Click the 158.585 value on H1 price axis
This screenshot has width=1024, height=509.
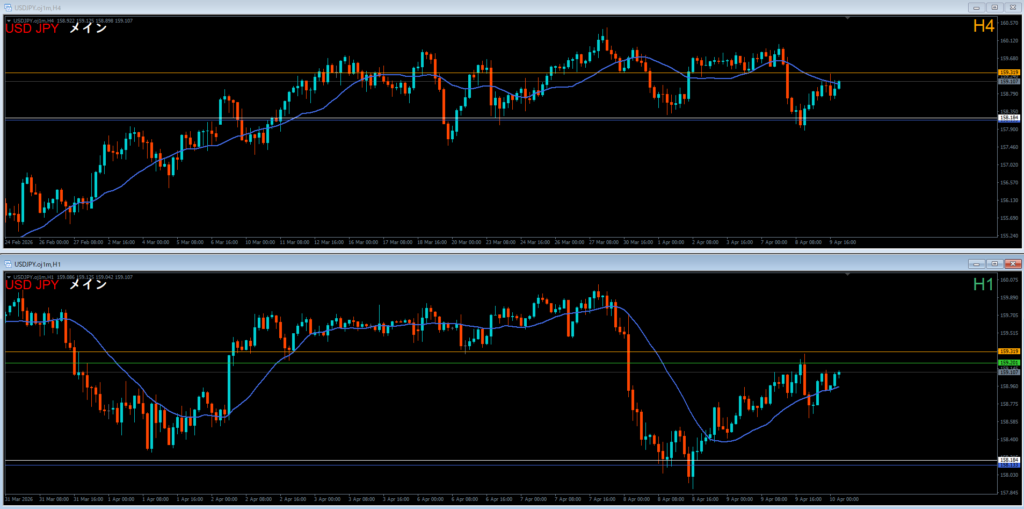(x=1009, y=421)
